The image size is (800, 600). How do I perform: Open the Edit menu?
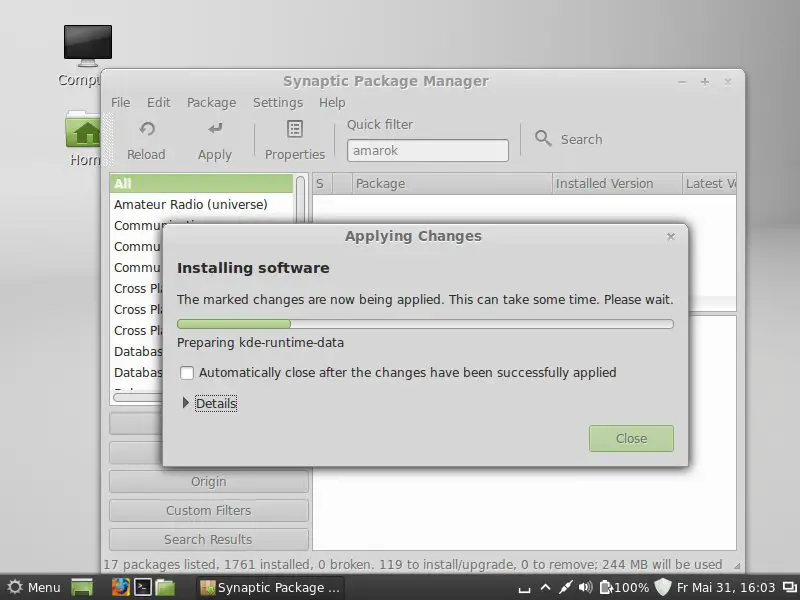159,103
